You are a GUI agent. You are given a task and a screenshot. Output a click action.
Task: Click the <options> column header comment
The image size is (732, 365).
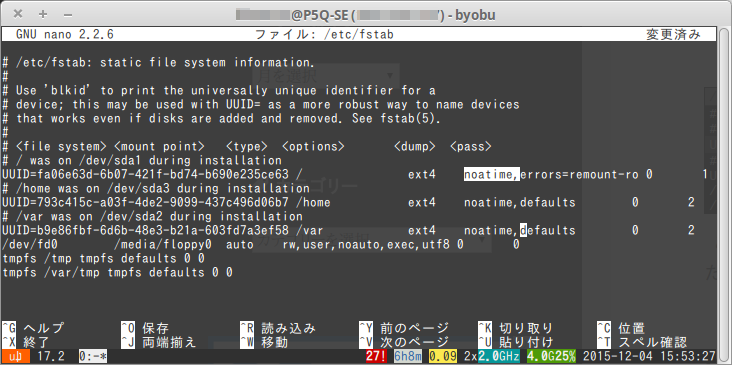[x=313, y=147]
